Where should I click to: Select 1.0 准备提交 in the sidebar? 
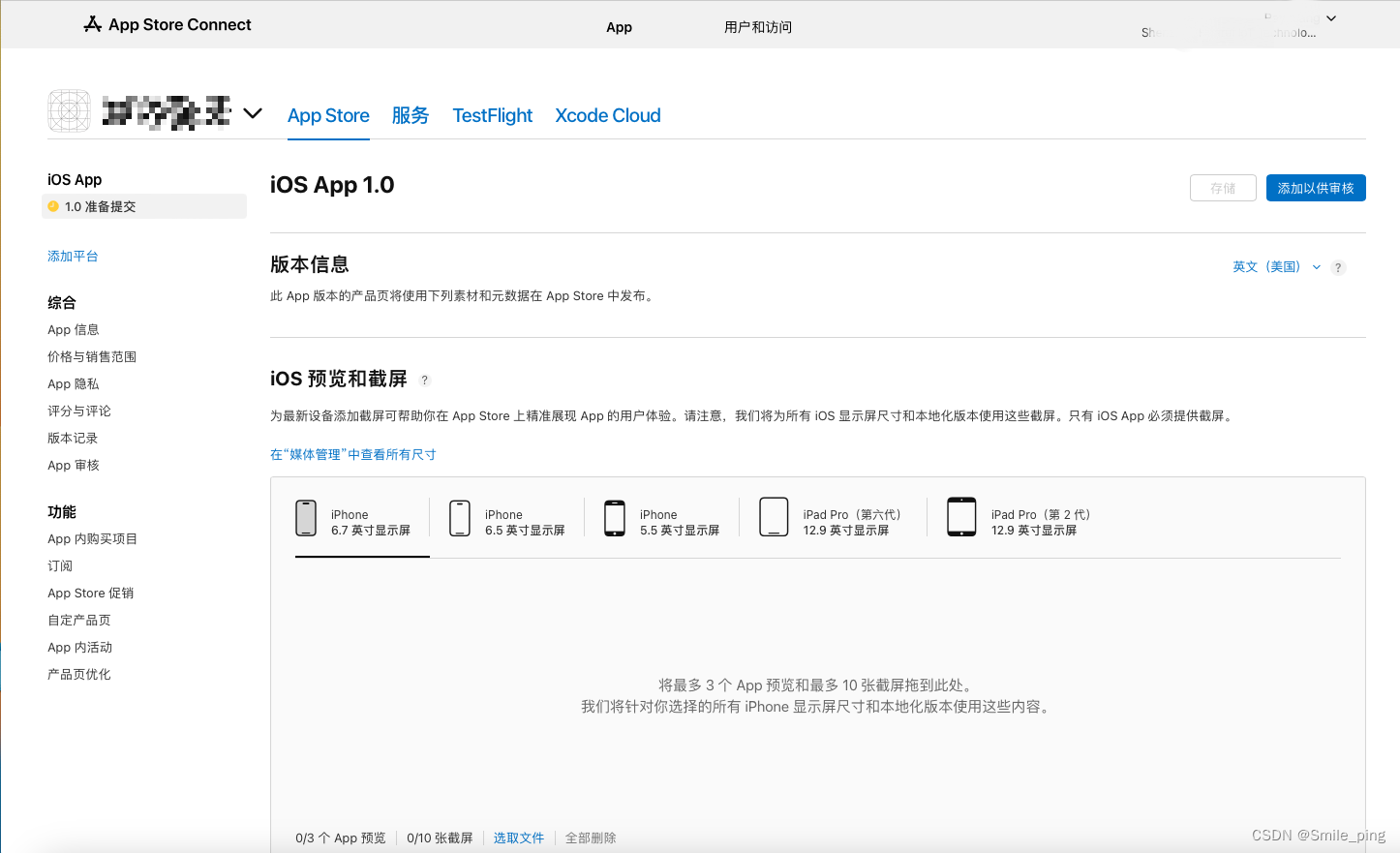pos(144,206)
